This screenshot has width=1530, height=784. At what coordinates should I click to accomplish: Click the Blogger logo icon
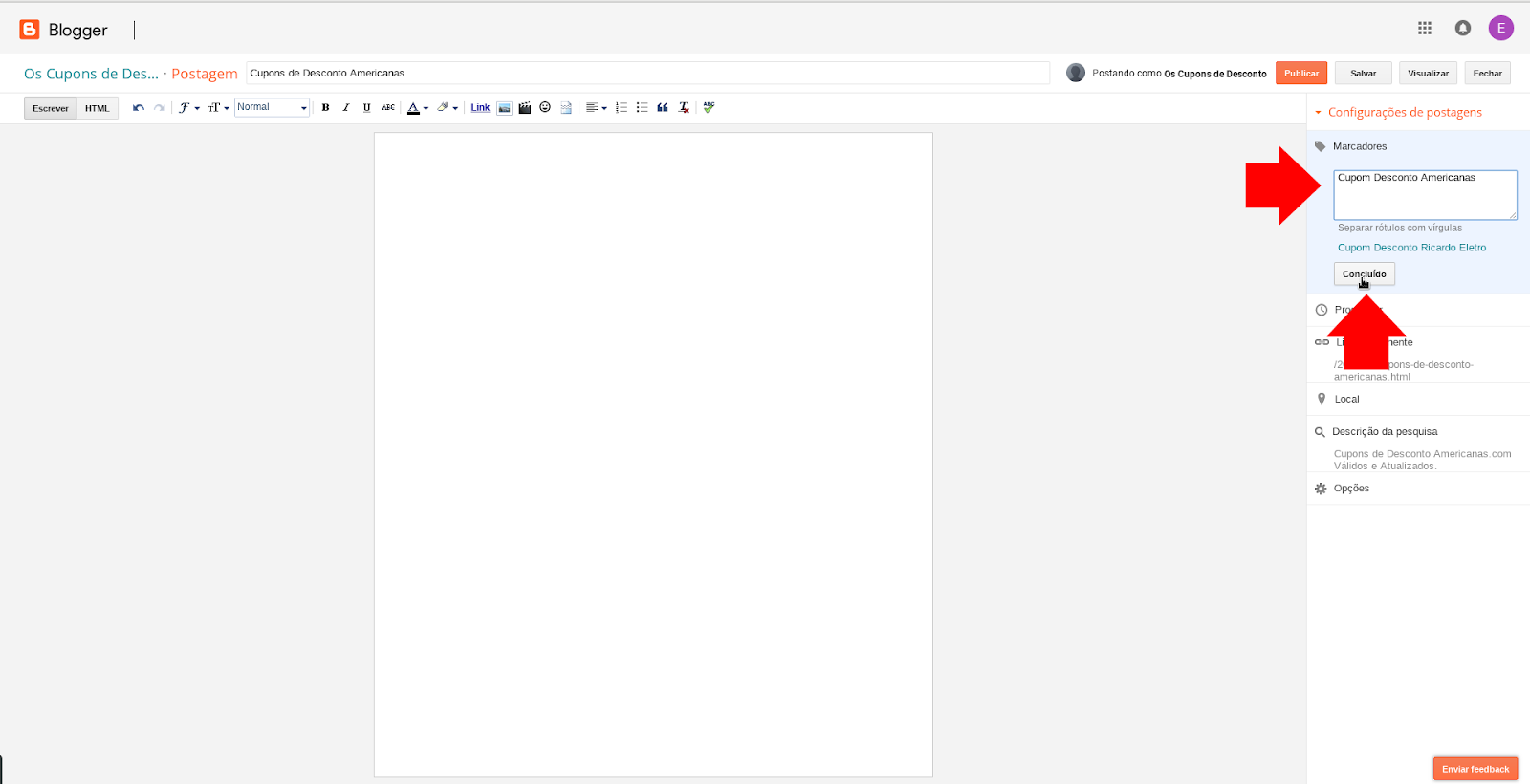30,30
